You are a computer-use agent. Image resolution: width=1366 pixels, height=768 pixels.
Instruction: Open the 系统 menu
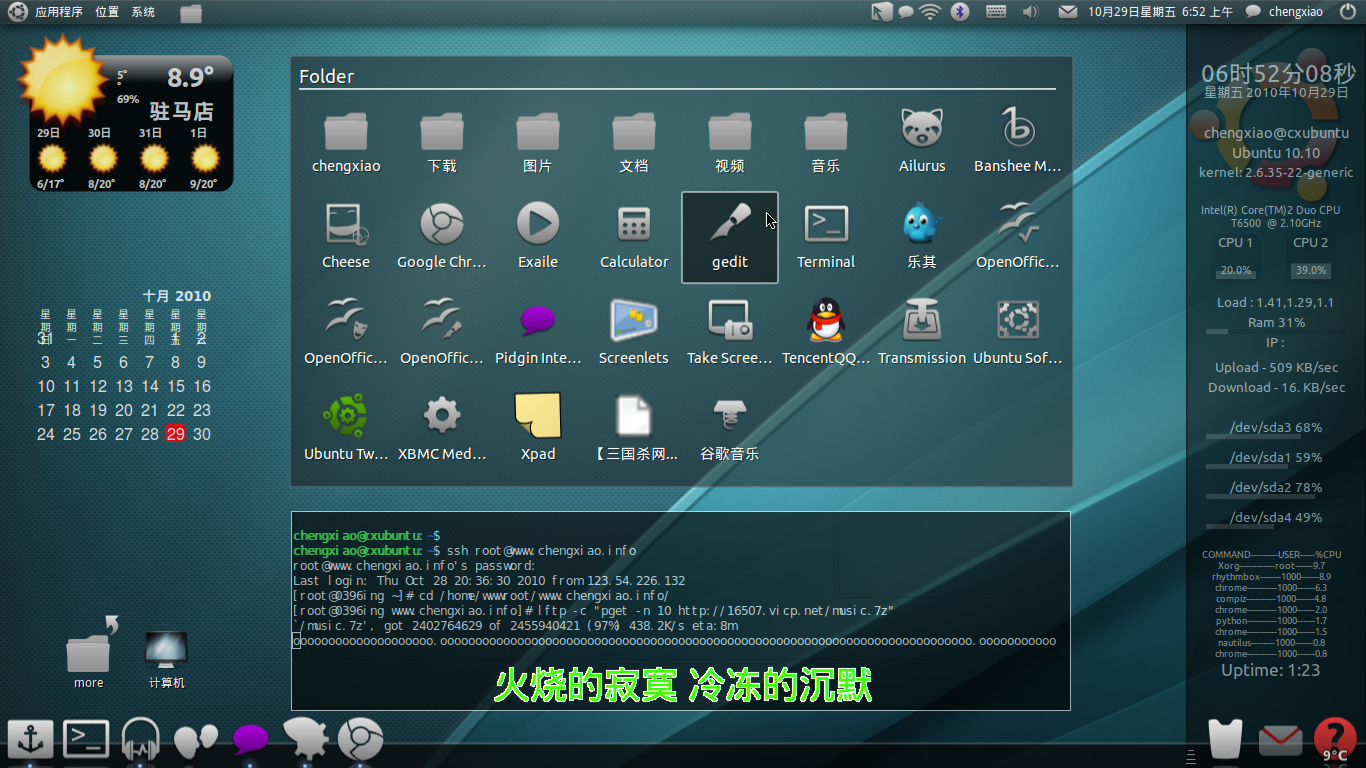coord(143,12)
